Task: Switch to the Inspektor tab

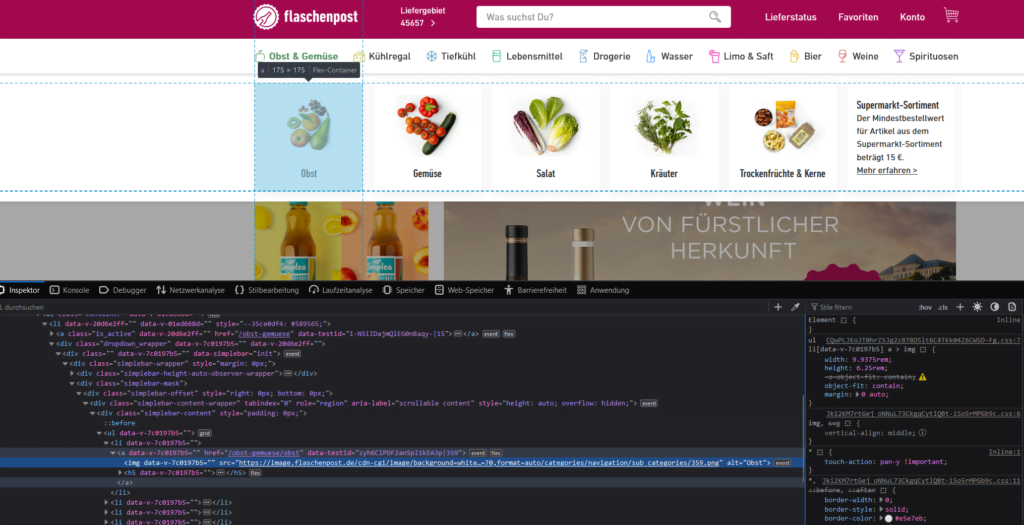Action: 20,290
